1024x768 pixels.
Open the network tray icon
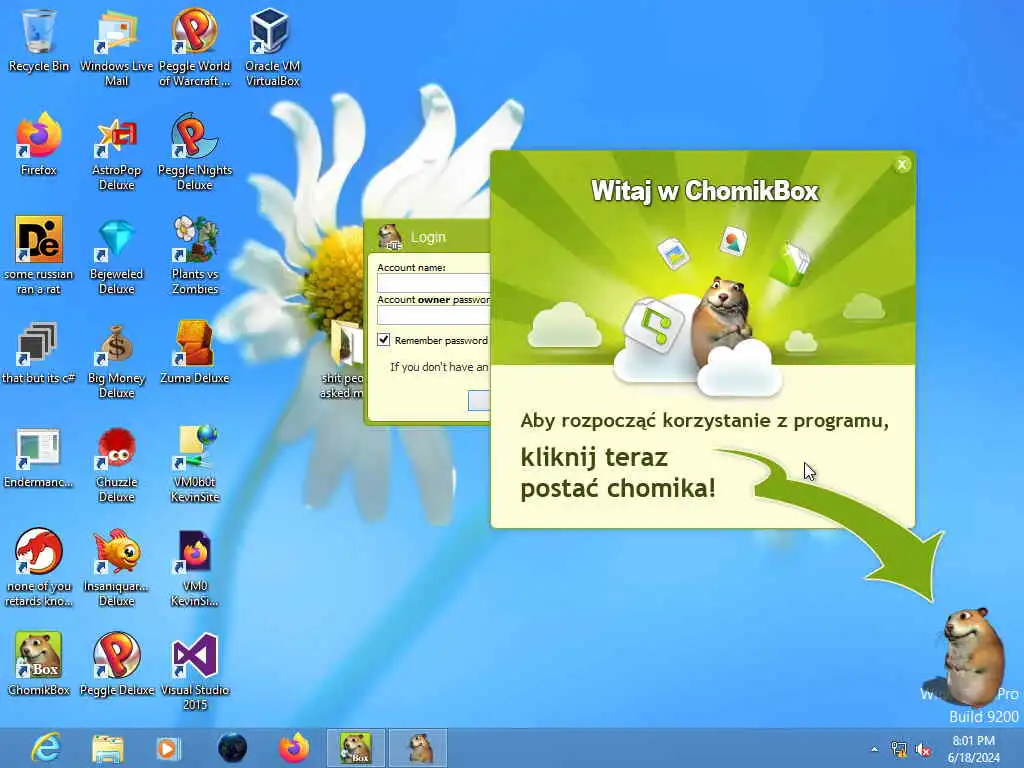click(899, 749)
